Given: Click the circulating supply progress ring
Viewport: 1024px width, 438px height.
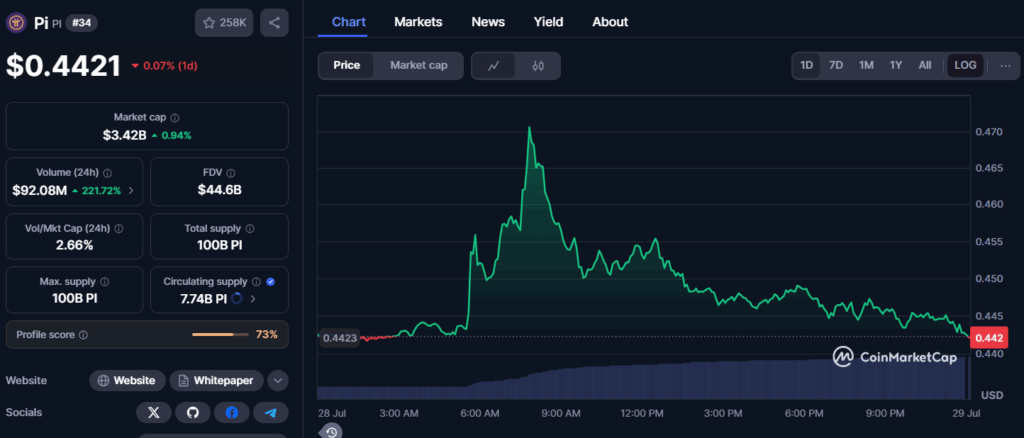Looking at the screenshot, I should pyautogui.click(x=237, y=298).
